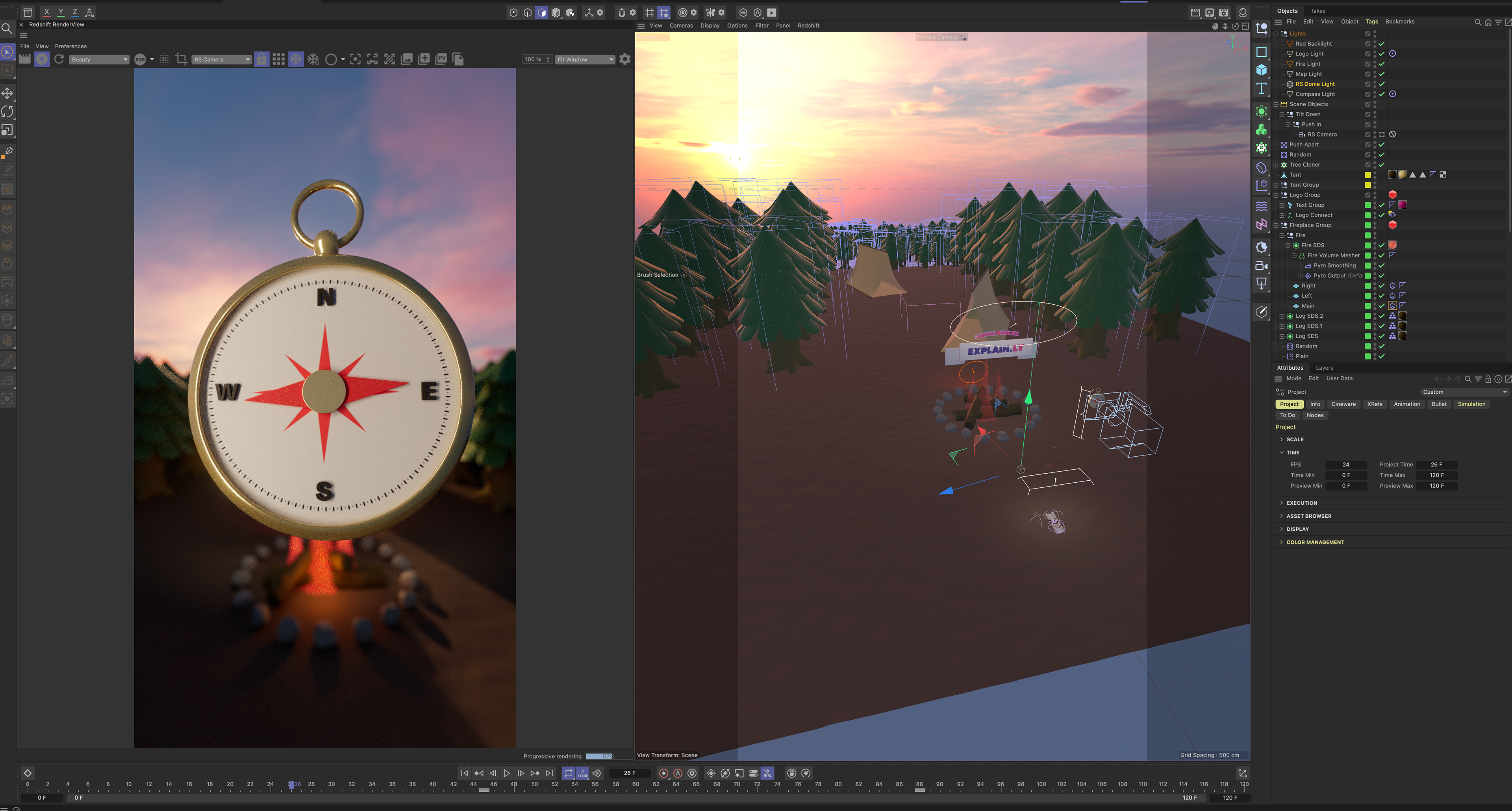Viewport: 1512px width, 811px height.
Task: Click the Object Manager search icon
Action: 1477,22
